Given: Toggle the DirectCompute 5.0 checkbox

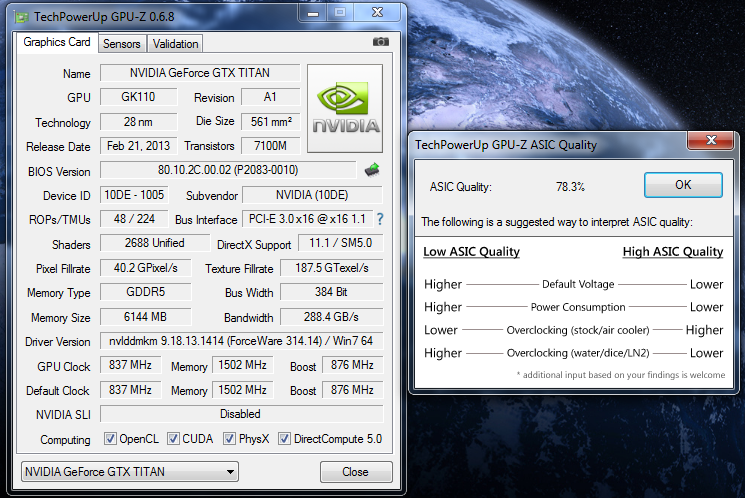Looking at the screenshot, I should tap(285, 439).
